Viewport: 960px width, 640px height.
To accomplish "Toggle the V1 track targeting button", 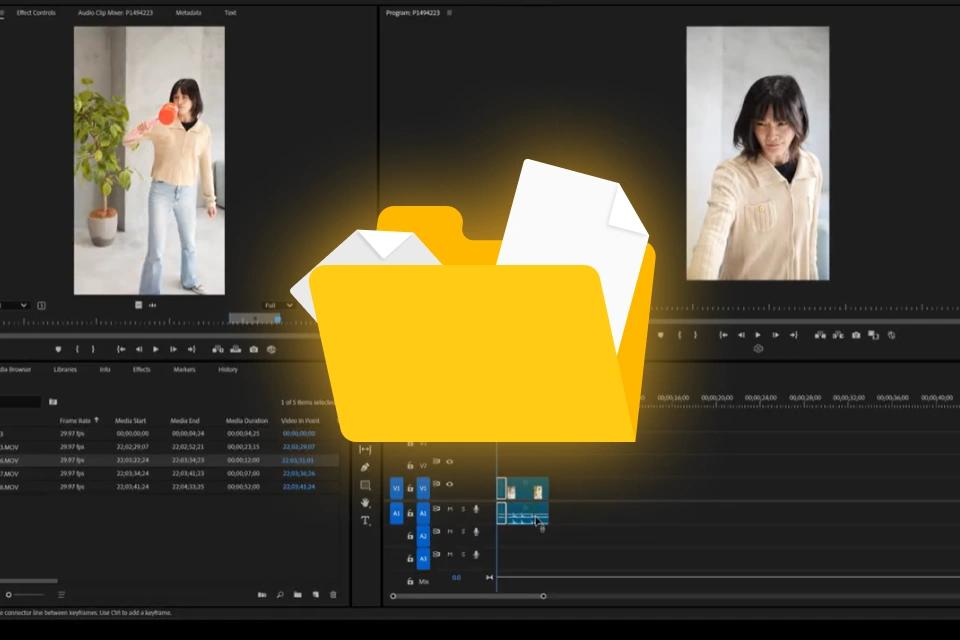I will click(423, 488).
